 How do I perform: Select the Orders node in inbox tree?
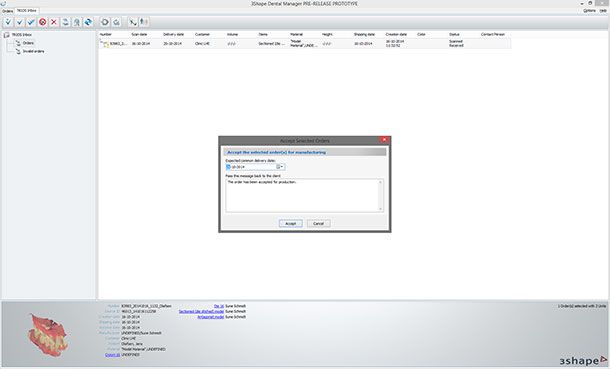coord(28,43)
